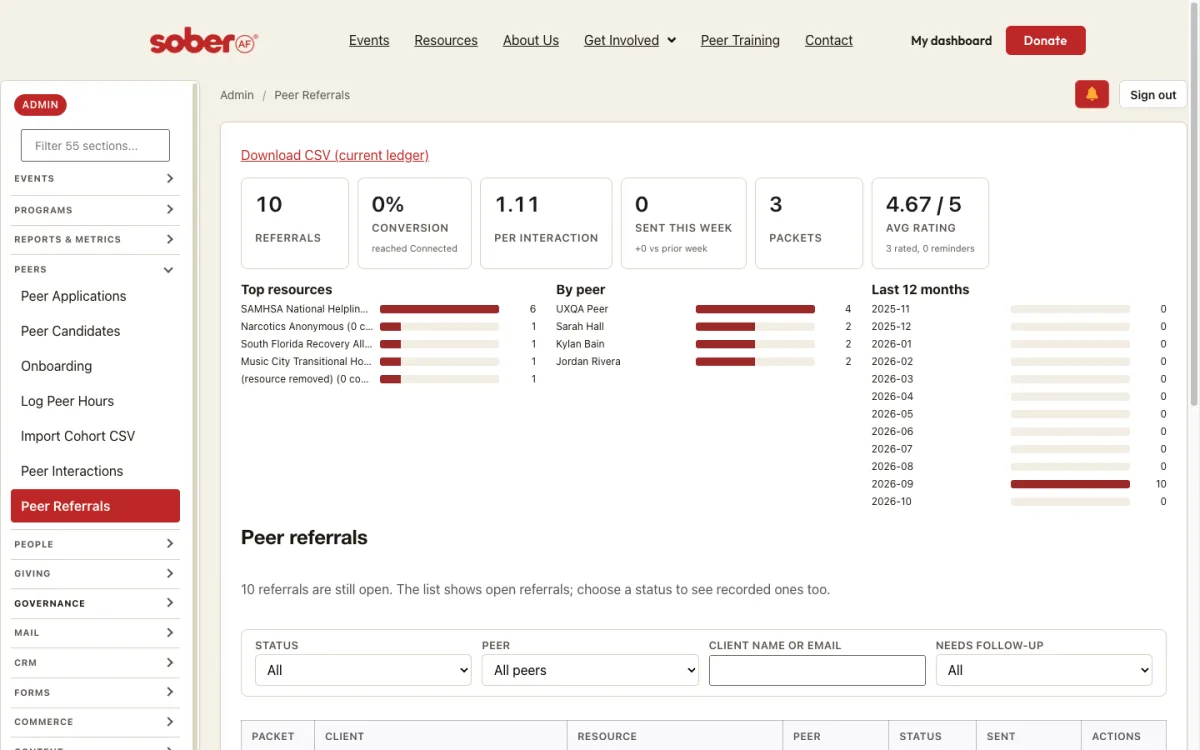The width and height of the screenshot is (1200, 750).
Task: Expand the Commerce sidebar section
Action: (x=95, y=721)
